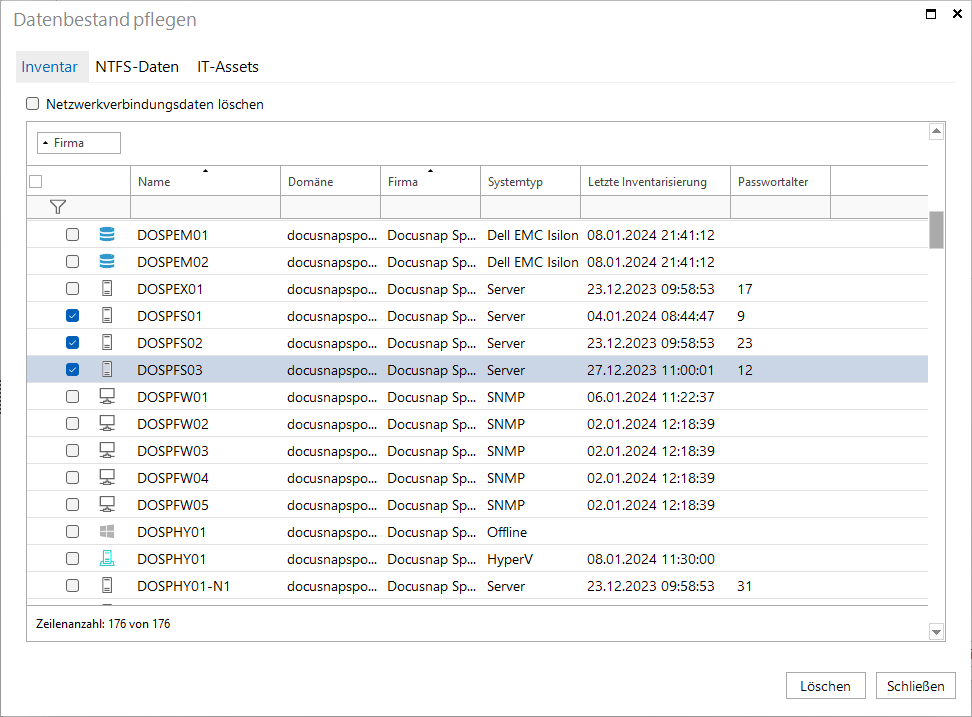The image size is (972, 717).
Task: Sort by the Domäne column header
Action: [x=330, y=181]
